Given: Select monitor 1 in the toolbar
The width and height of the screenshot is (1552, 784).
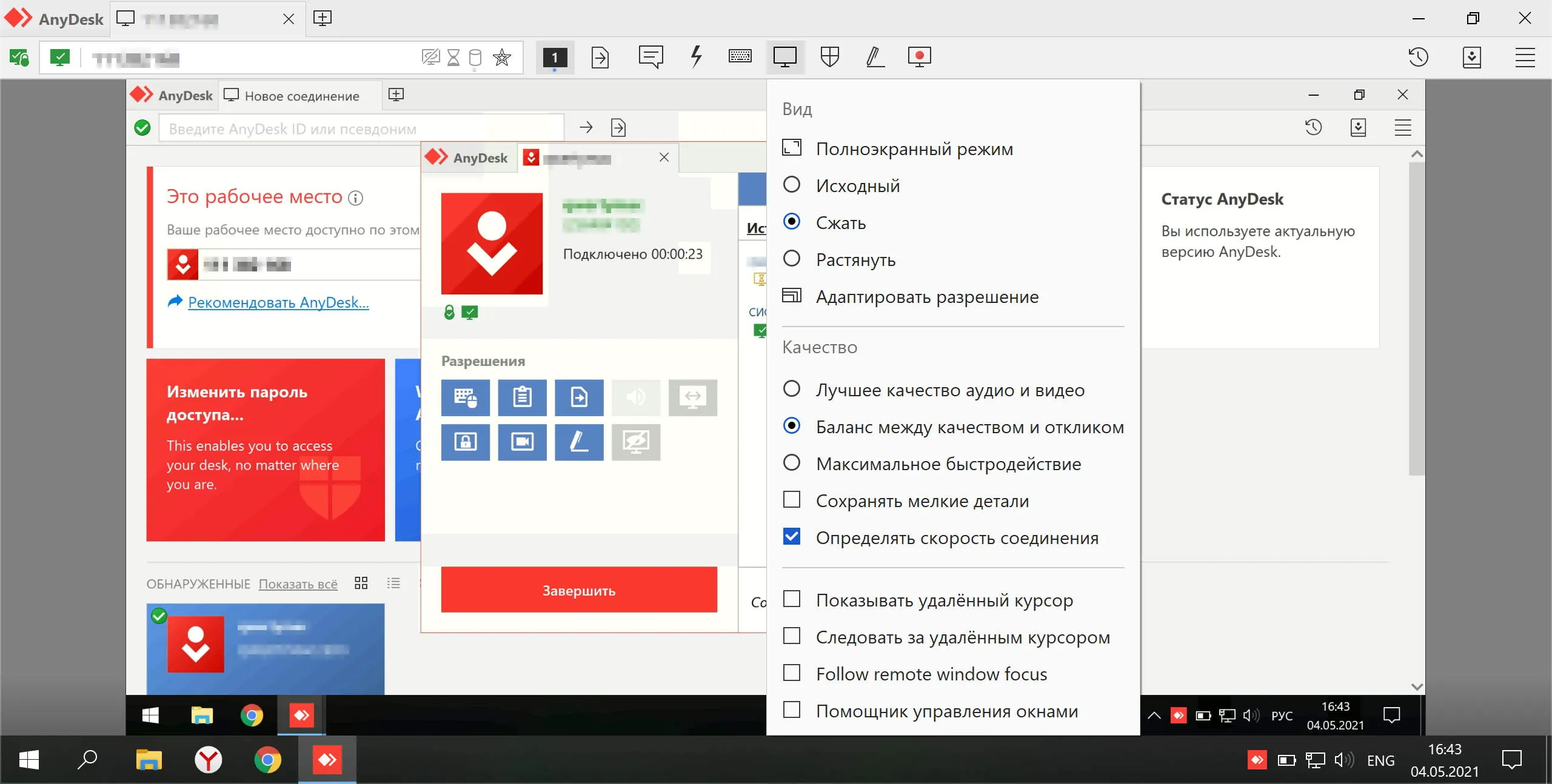Looking at the screenshot, I should [555, 58].
